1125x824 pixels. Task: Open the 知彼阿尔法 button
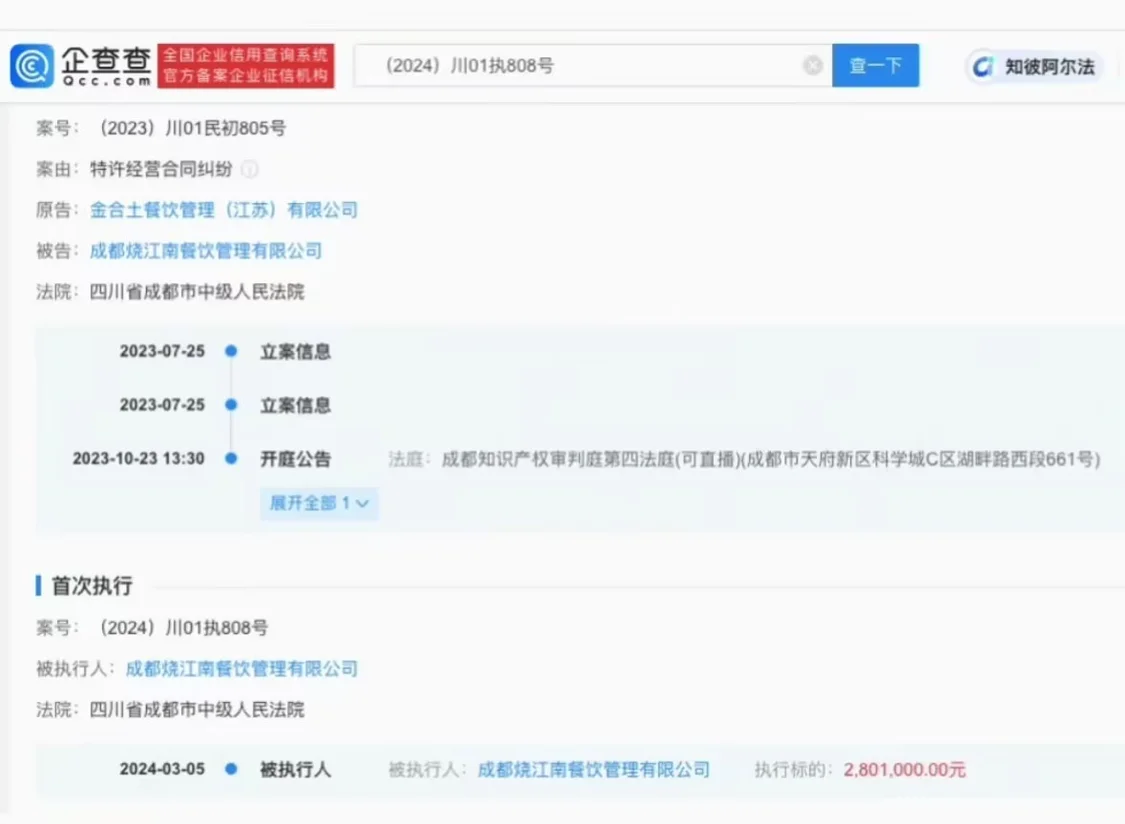tap(1034, 67)
